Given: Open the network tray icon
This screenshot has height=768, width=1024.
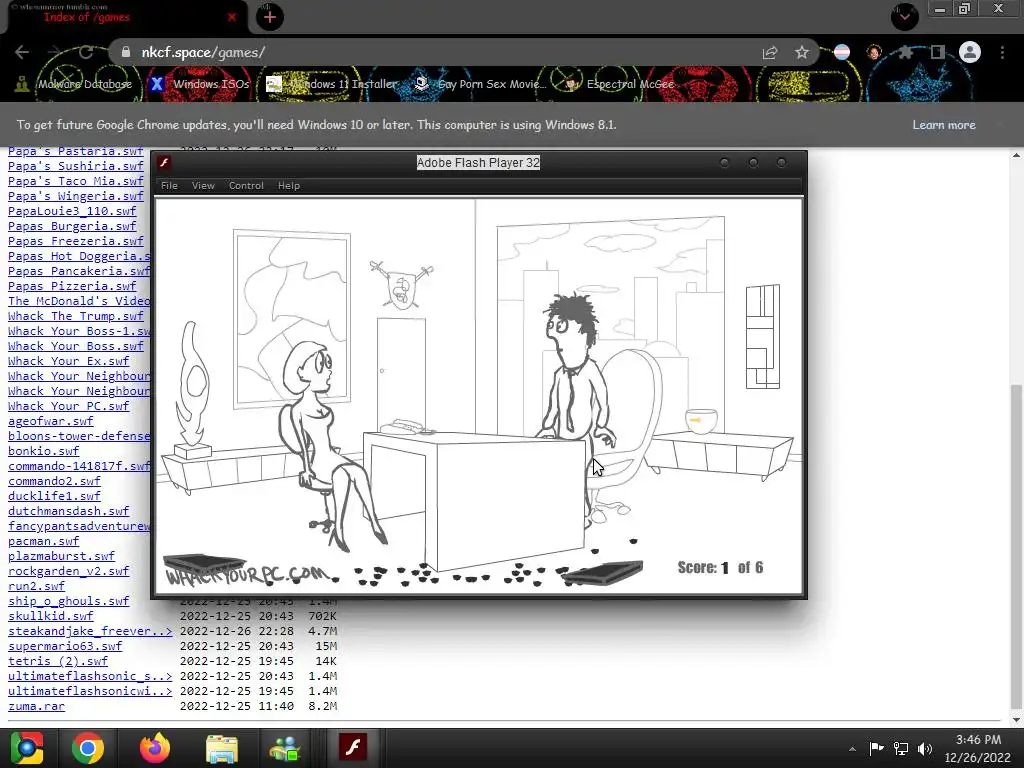Looking at the screenshot, I should click(x=901, y=748).
